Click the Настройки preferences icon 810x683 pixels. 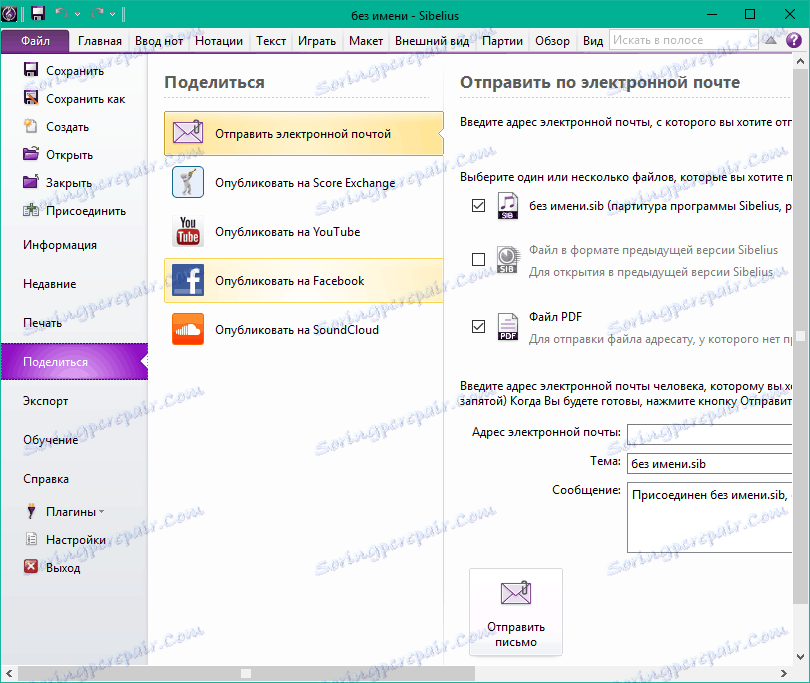coord(31,539)
